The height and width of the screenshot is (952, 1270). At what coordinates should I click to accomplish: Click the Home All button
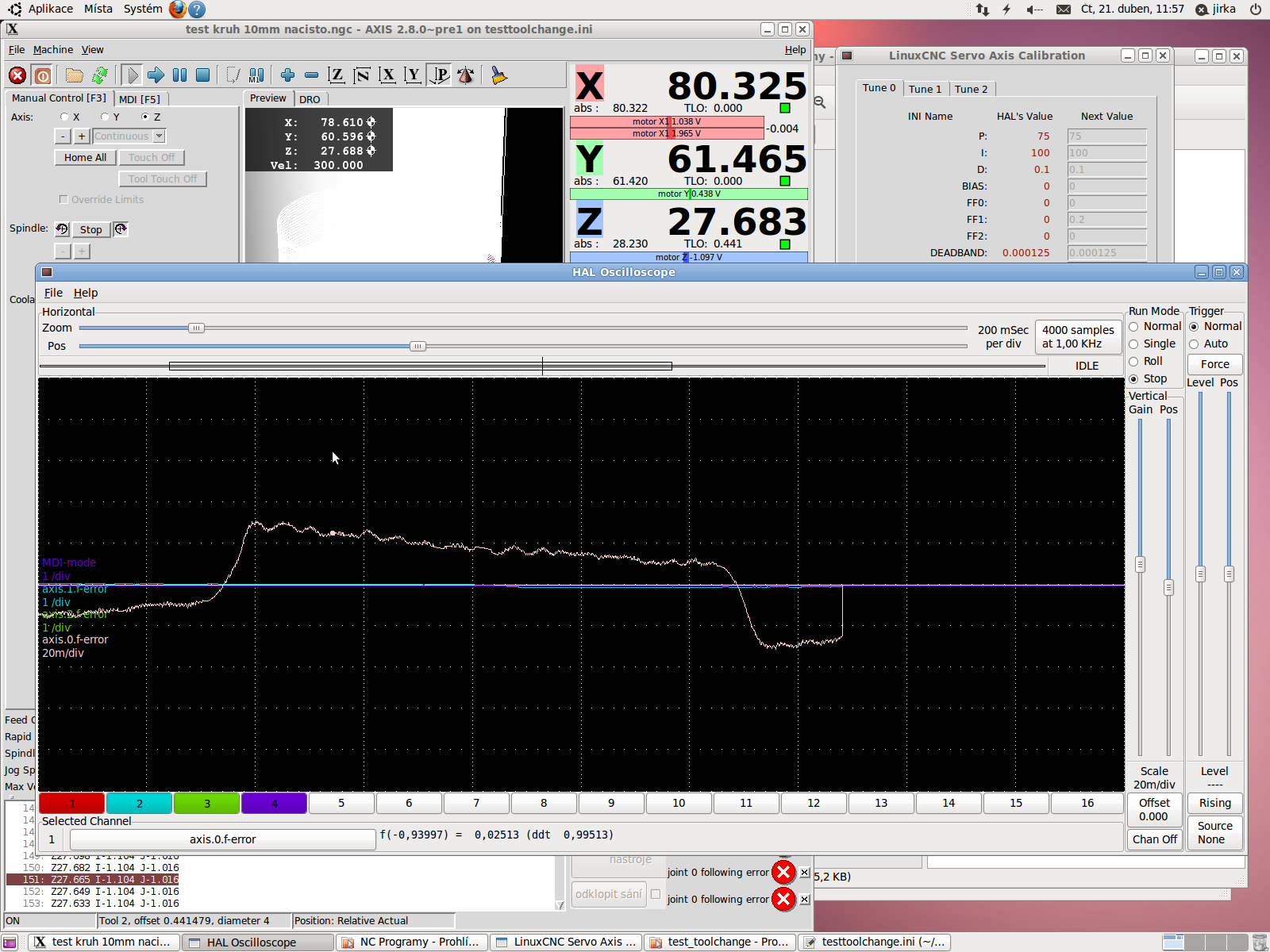[85, 158]
